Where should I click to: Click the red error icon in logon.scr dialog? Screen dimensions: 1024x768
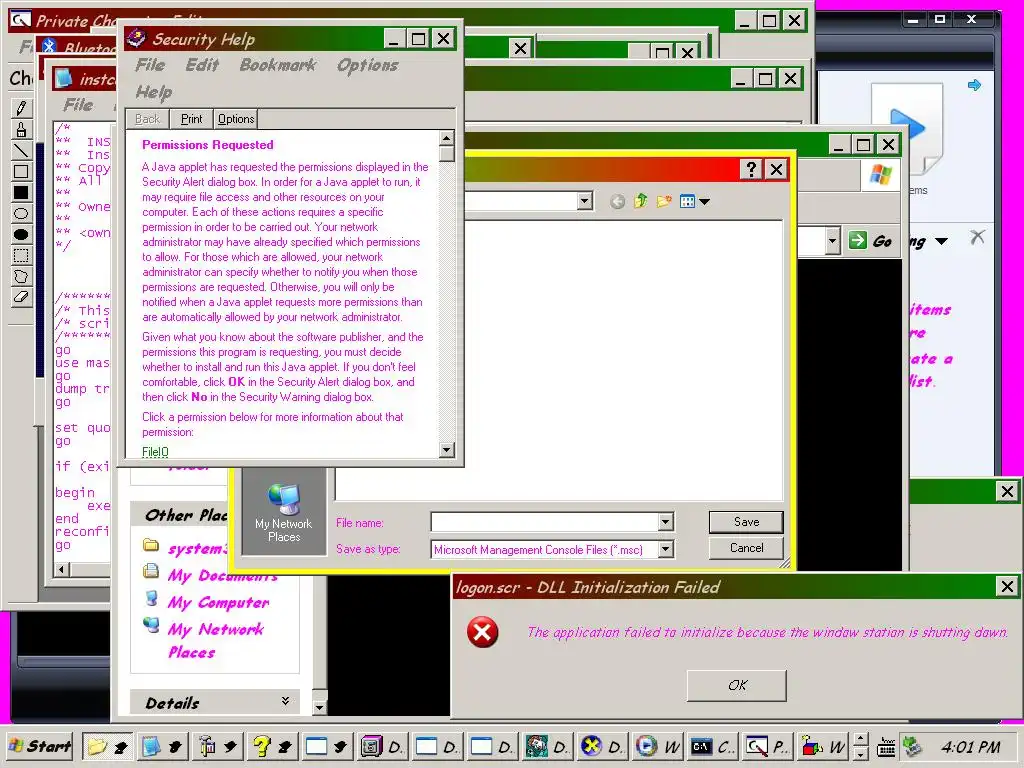pyautogui.click(x=483, y=632)
